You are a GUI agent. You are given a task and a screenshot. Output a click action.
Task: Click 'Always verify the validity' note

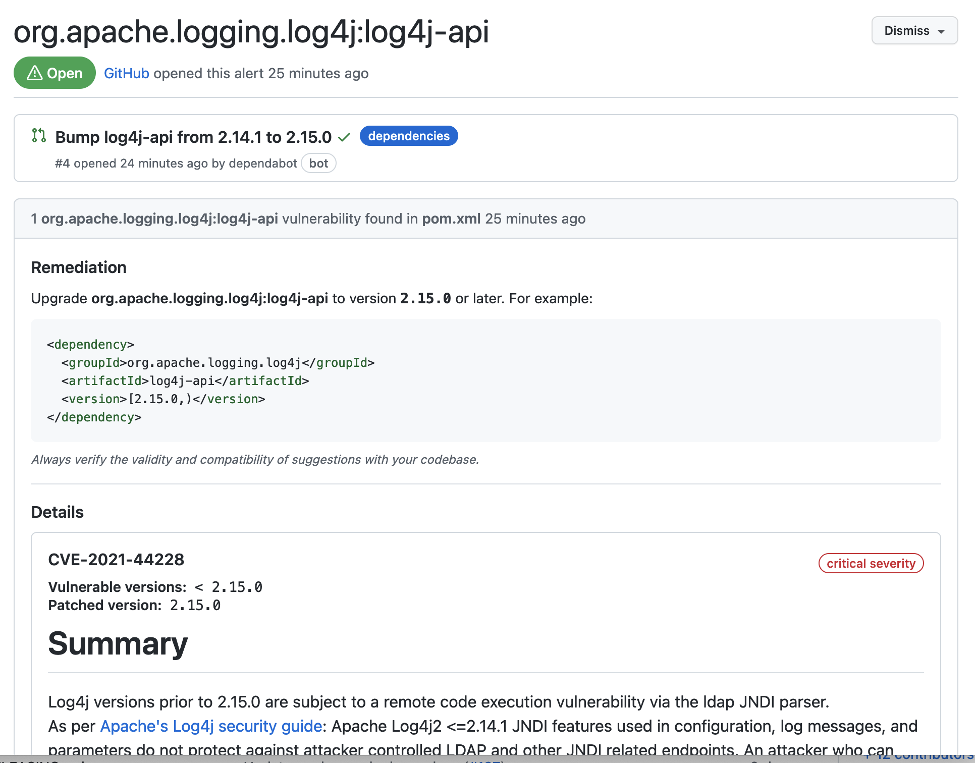point(255,459)
